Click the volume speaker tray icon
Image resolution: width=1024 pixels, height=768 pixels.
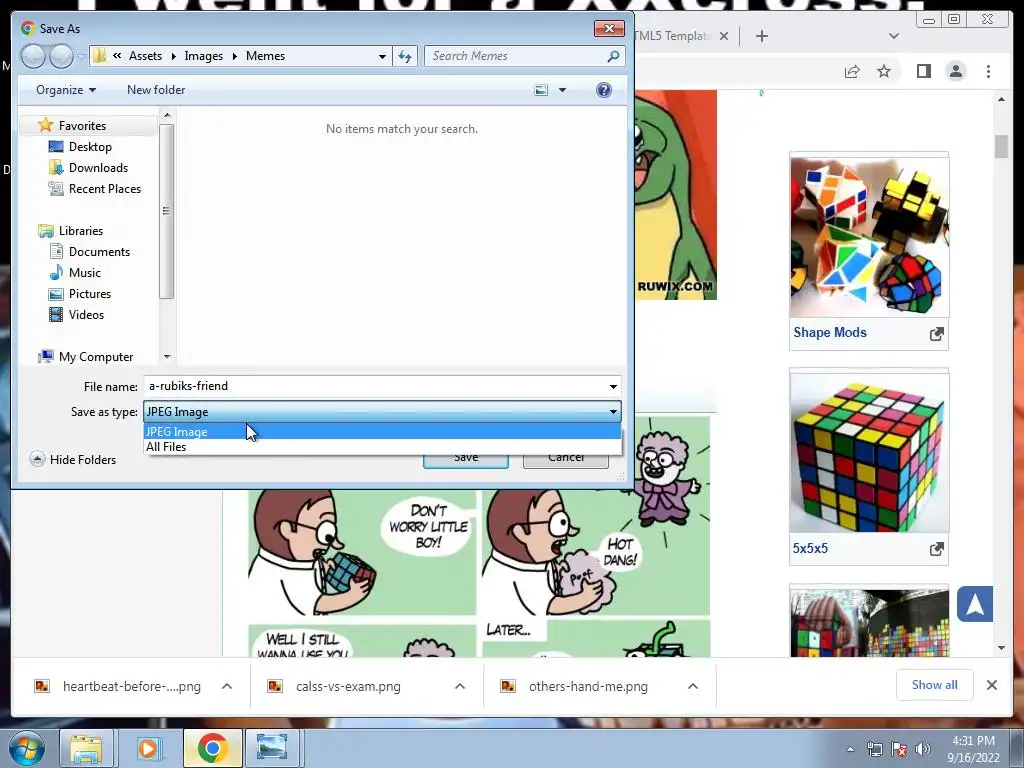pyautogui.click(x=922, y=749)
